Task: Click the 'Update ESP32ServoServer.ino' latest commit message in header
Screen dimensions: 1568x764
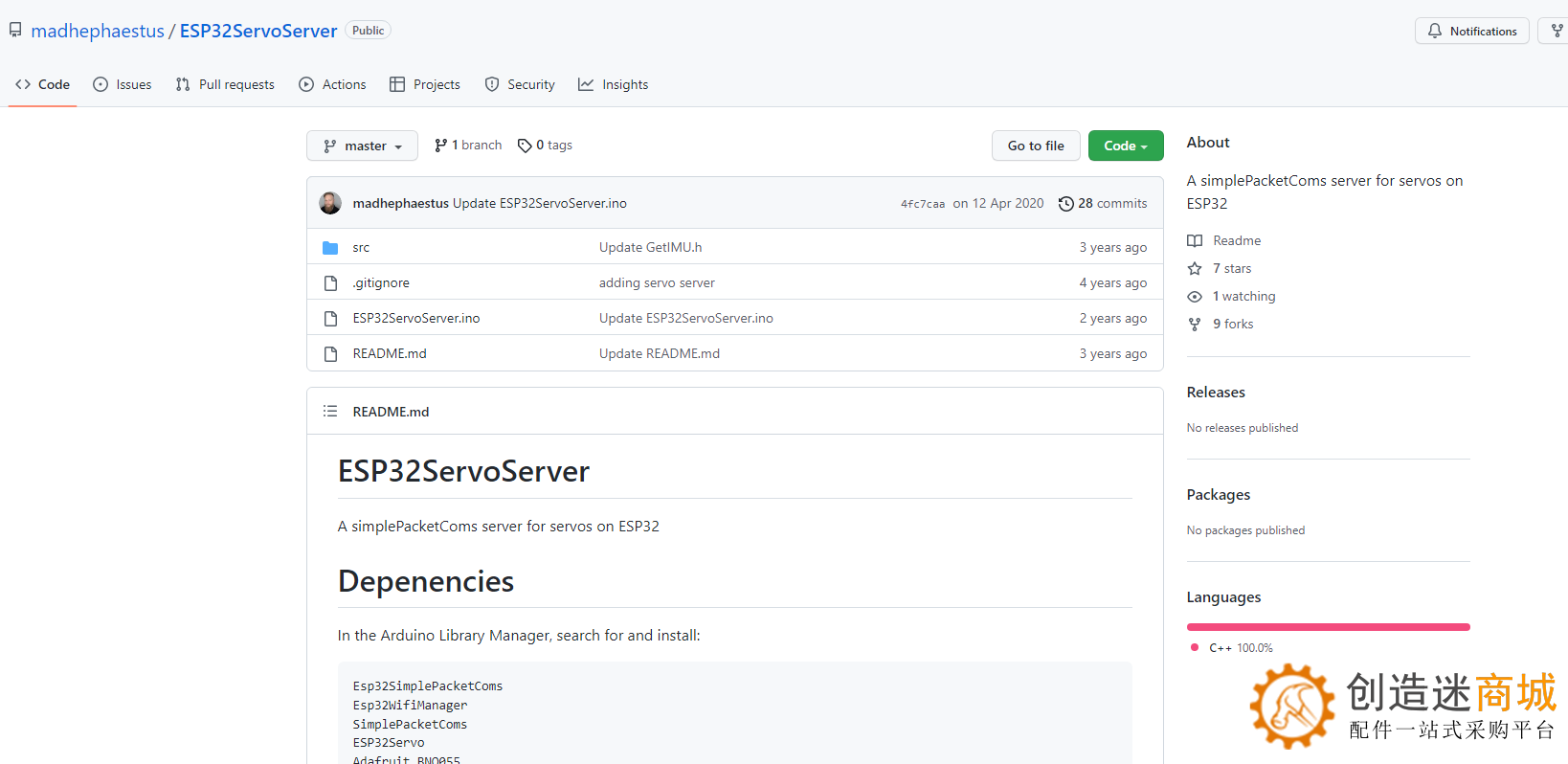Action: (x=540, y=203)
